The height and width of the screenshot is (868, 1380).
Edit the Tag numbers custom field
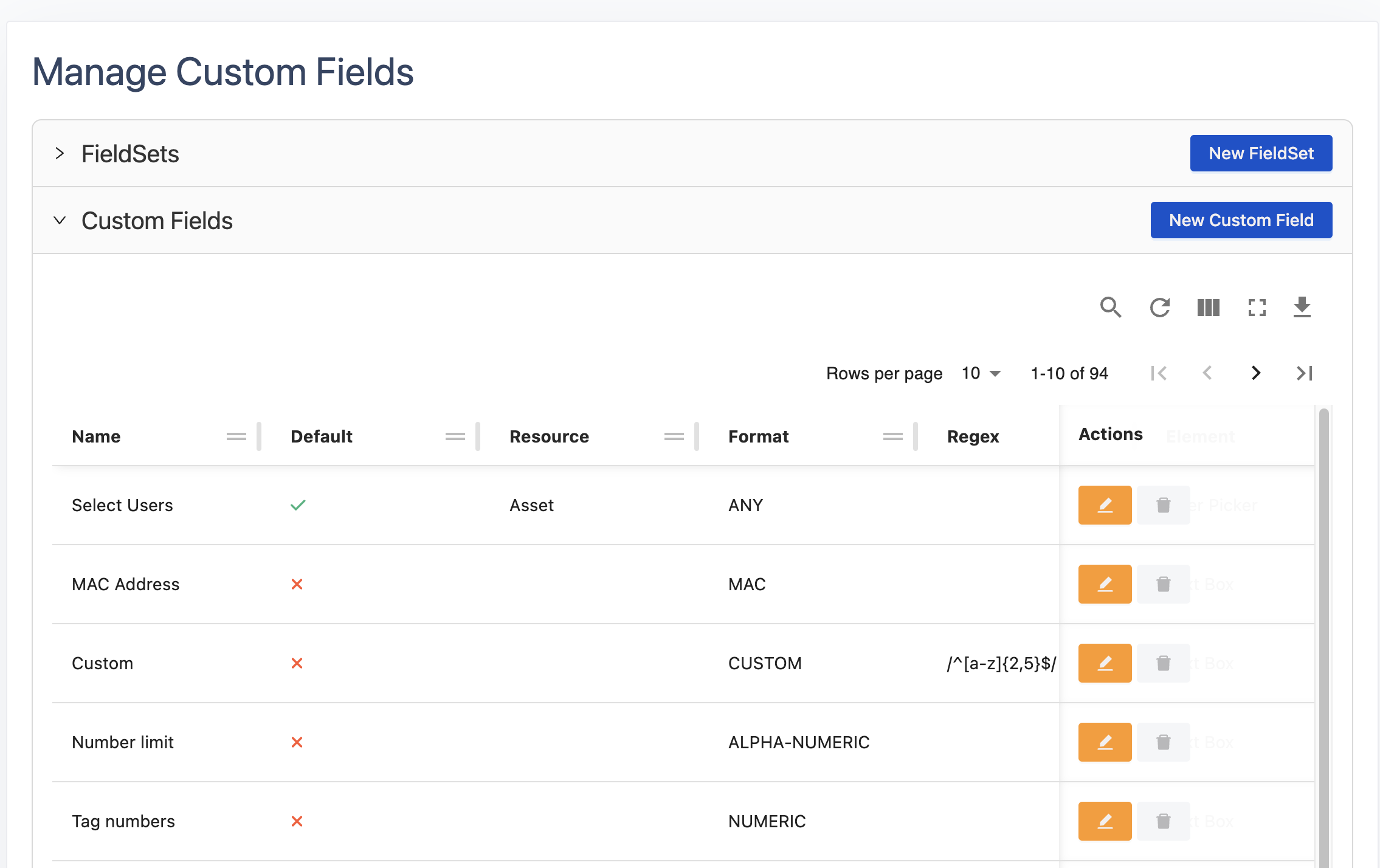point(1105,821)
